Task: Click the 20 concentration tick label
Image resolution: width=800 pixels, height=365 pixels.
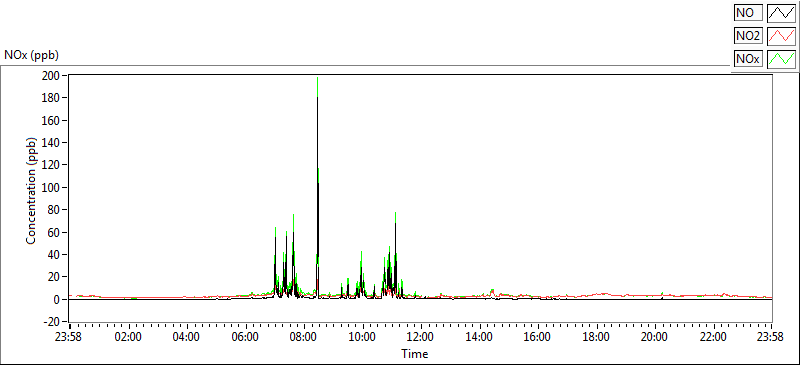Action: click(x=55, y=277)
